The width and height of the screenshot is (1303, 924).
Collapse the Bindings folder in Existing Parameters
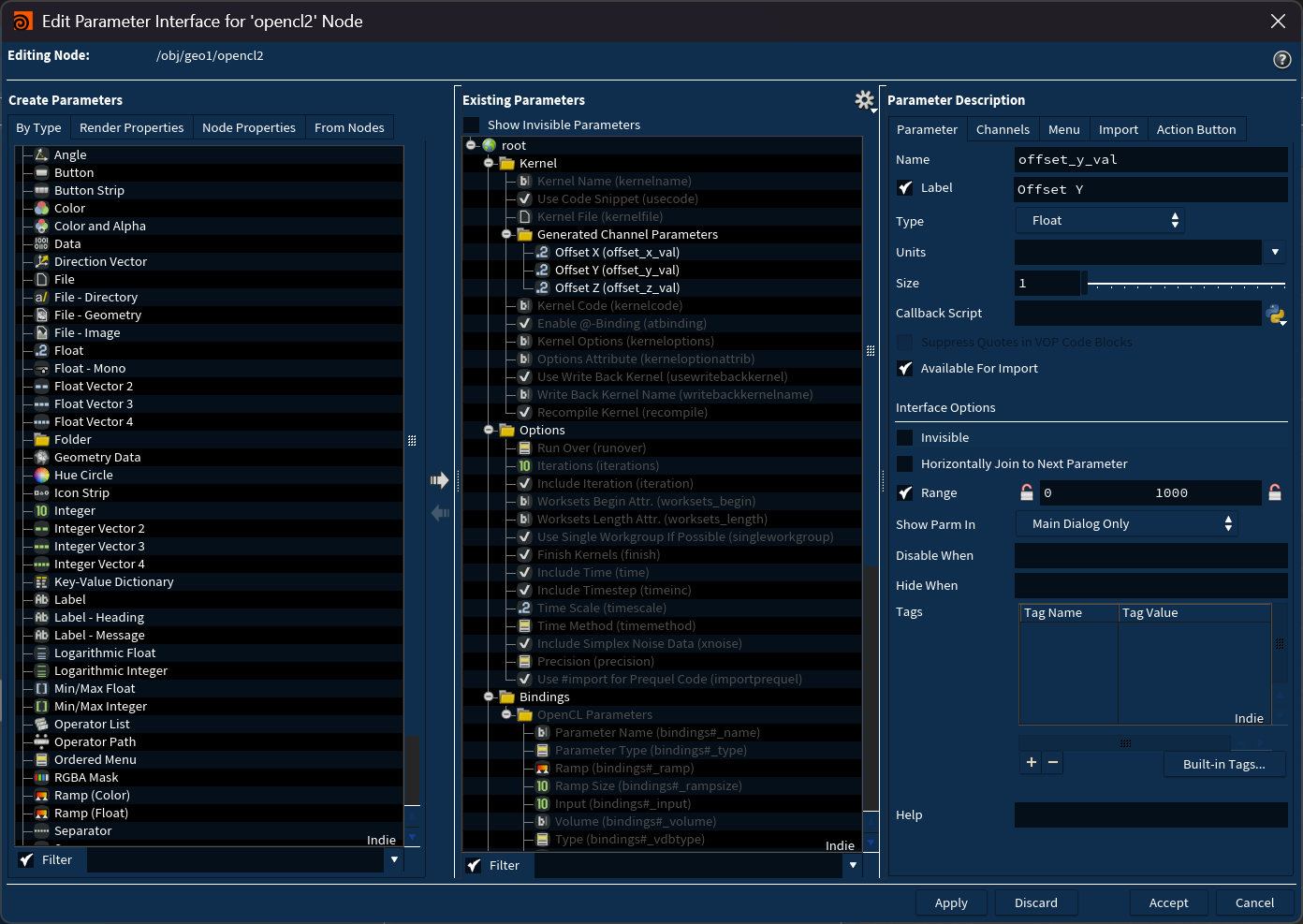coord(488,697)
